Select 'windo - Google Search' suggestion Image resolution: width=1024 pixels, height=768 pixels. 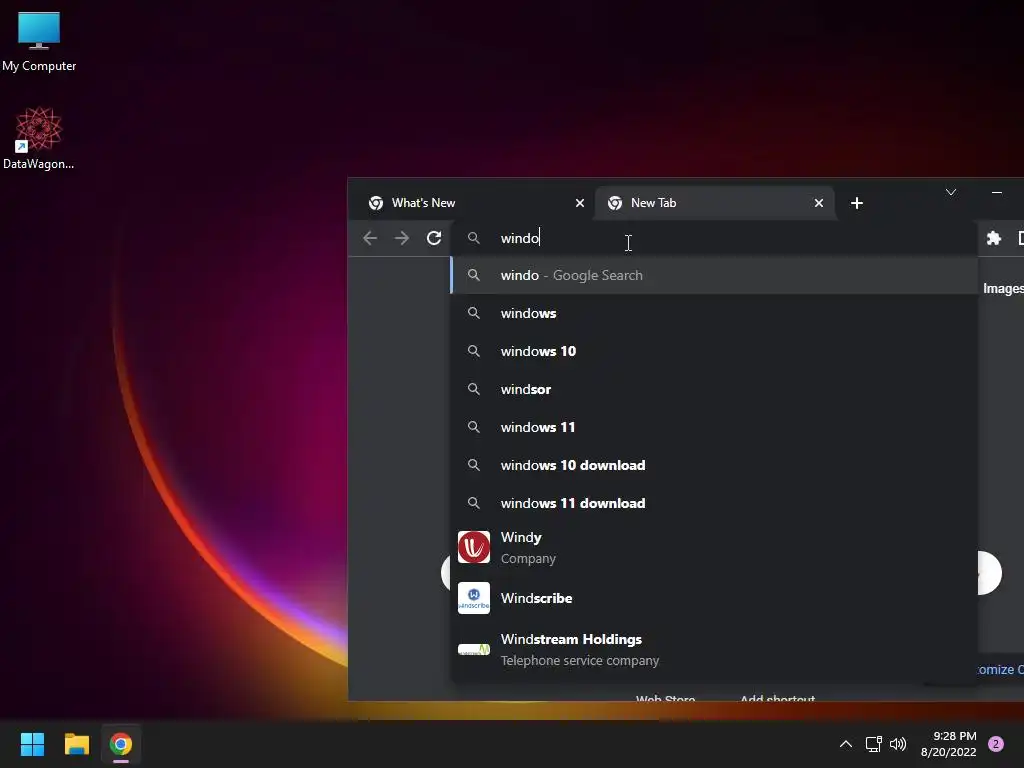(x=714, y=275)
